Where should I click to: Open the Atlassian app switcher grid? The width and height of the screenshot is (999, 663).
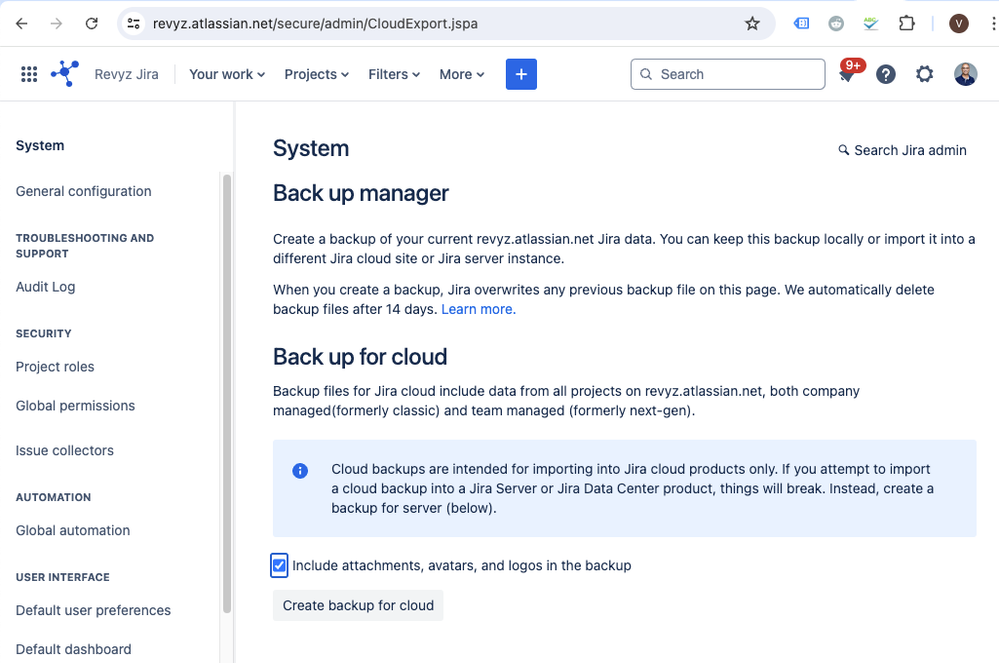(29, 74)
